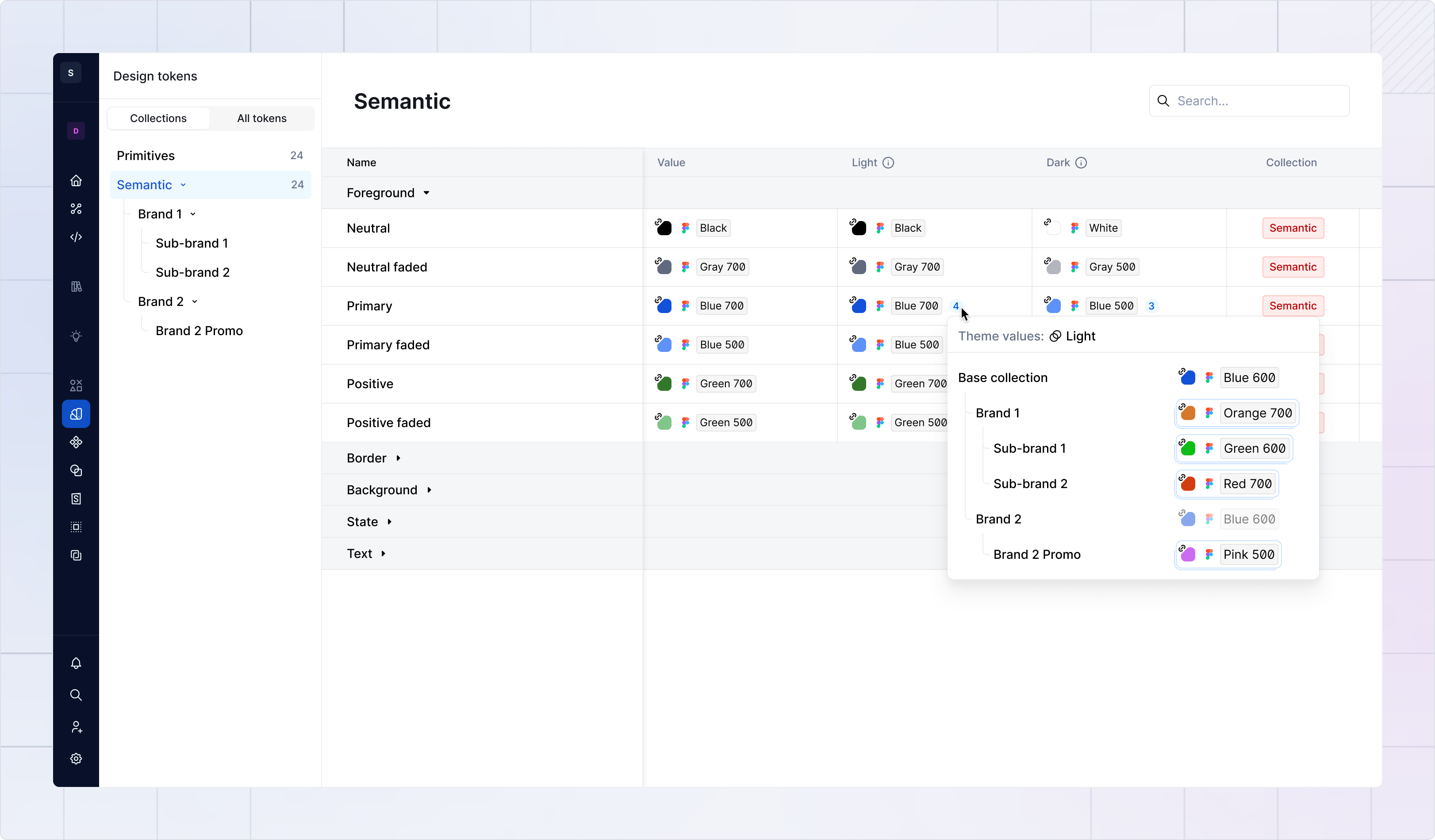1435x840 pixels.
Task: Expand the Background group
Action: point(430,490)
